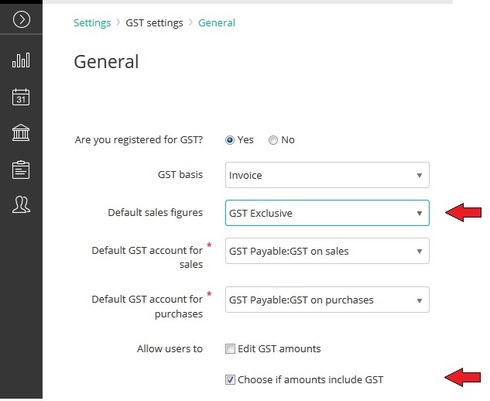Open the calendar icon in sidebar
Image resolution: width=490 pixels, height=401 pixels.
21,97
